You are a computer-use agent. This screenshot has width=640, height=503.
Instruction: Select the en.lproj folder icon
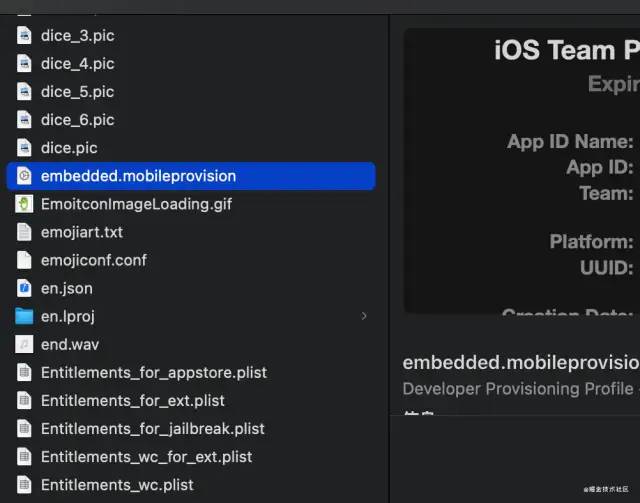pos(24,316)
